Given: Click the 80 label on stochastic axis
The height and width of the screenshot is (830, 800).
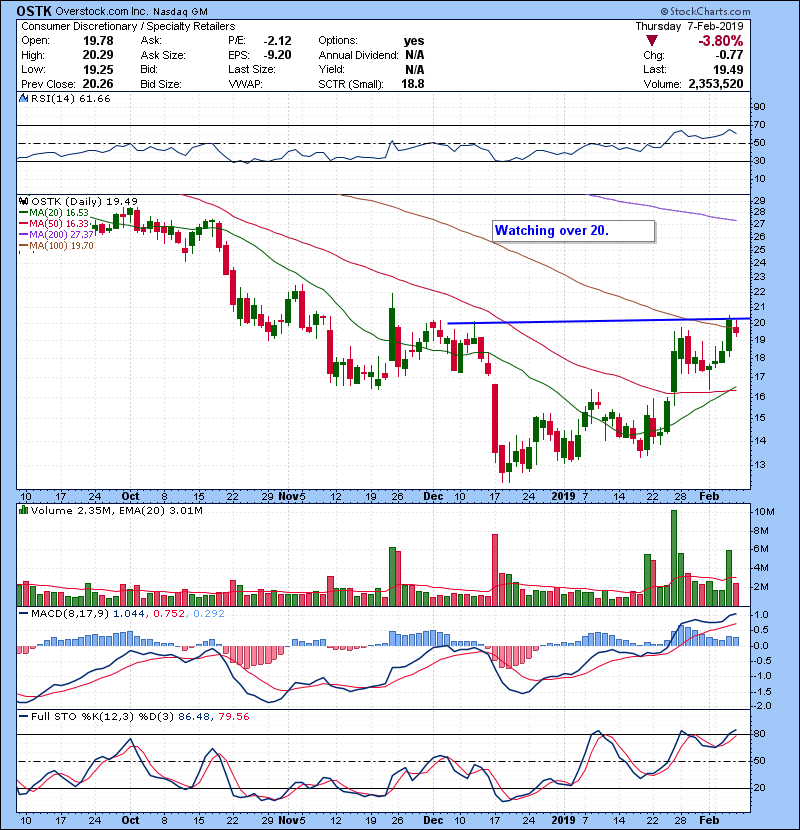Looking at the screenshot, I should pyautogui.click(x=759, y=734).
